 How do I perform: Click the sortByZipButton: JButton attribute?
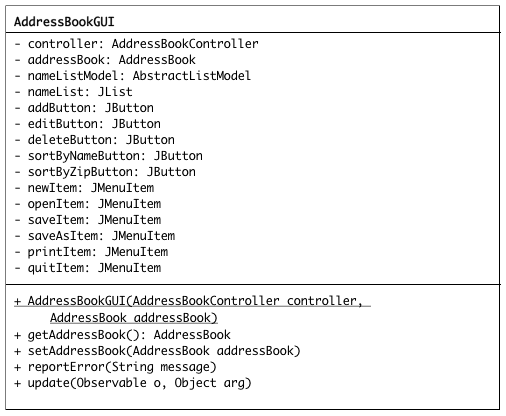point(105,172)
